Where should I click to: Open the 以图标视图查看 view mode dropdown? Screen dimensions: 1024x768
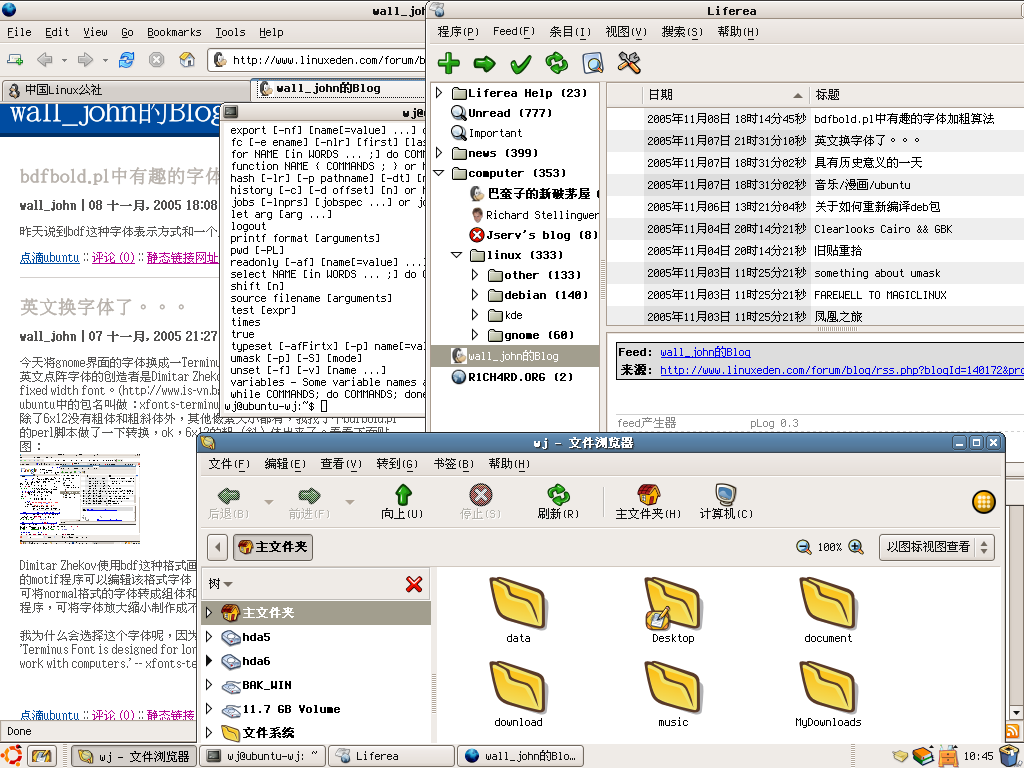pos(936,547)
